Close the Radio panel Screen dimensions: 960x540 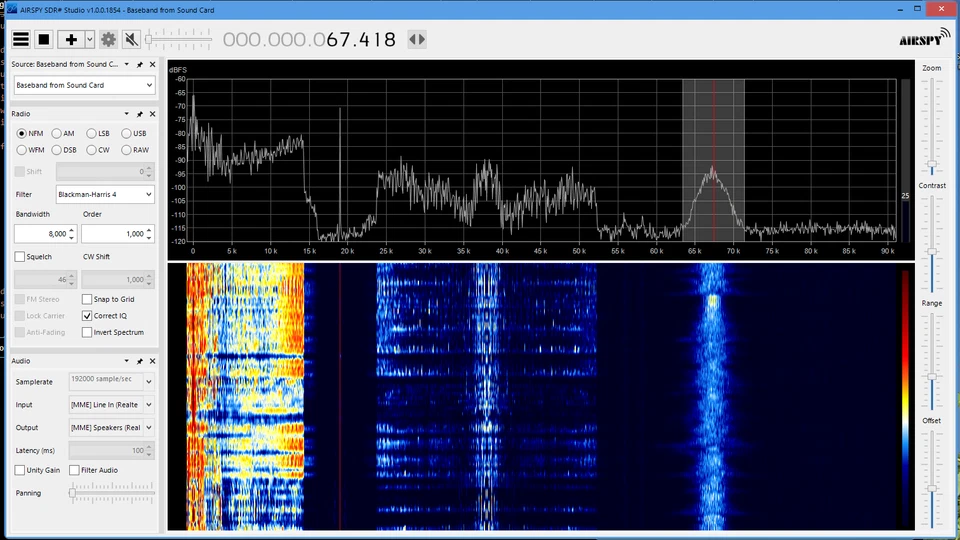pyautogui.click(x=152, y=114)
